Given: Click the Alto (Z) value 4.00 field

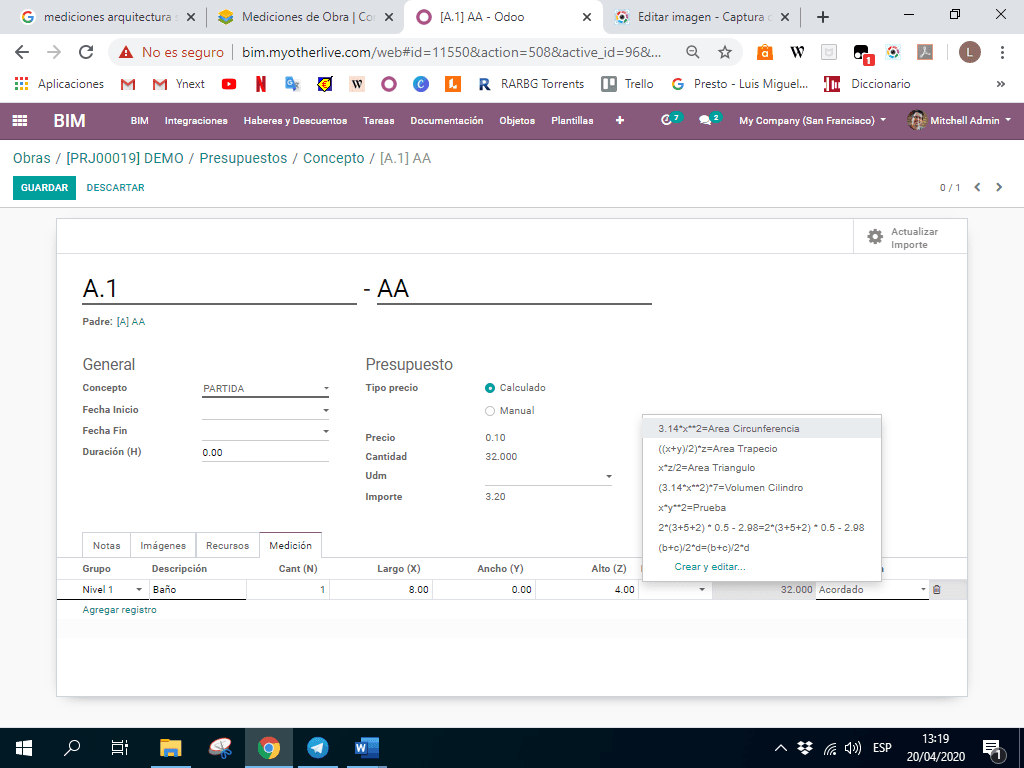Looking at the screenshot, I should pos(587,590).
